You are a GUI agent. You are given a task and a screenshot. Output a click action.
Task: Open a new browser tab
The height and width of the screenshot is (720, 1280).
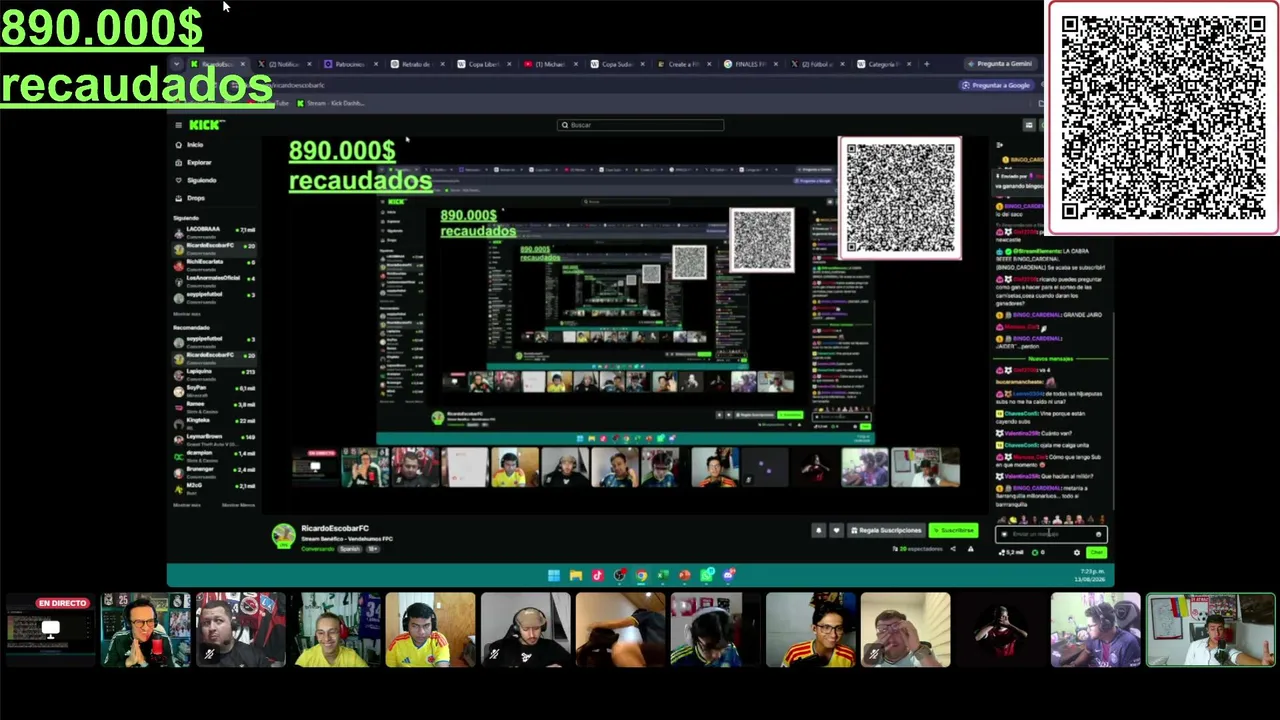click(x=926, y=64)
